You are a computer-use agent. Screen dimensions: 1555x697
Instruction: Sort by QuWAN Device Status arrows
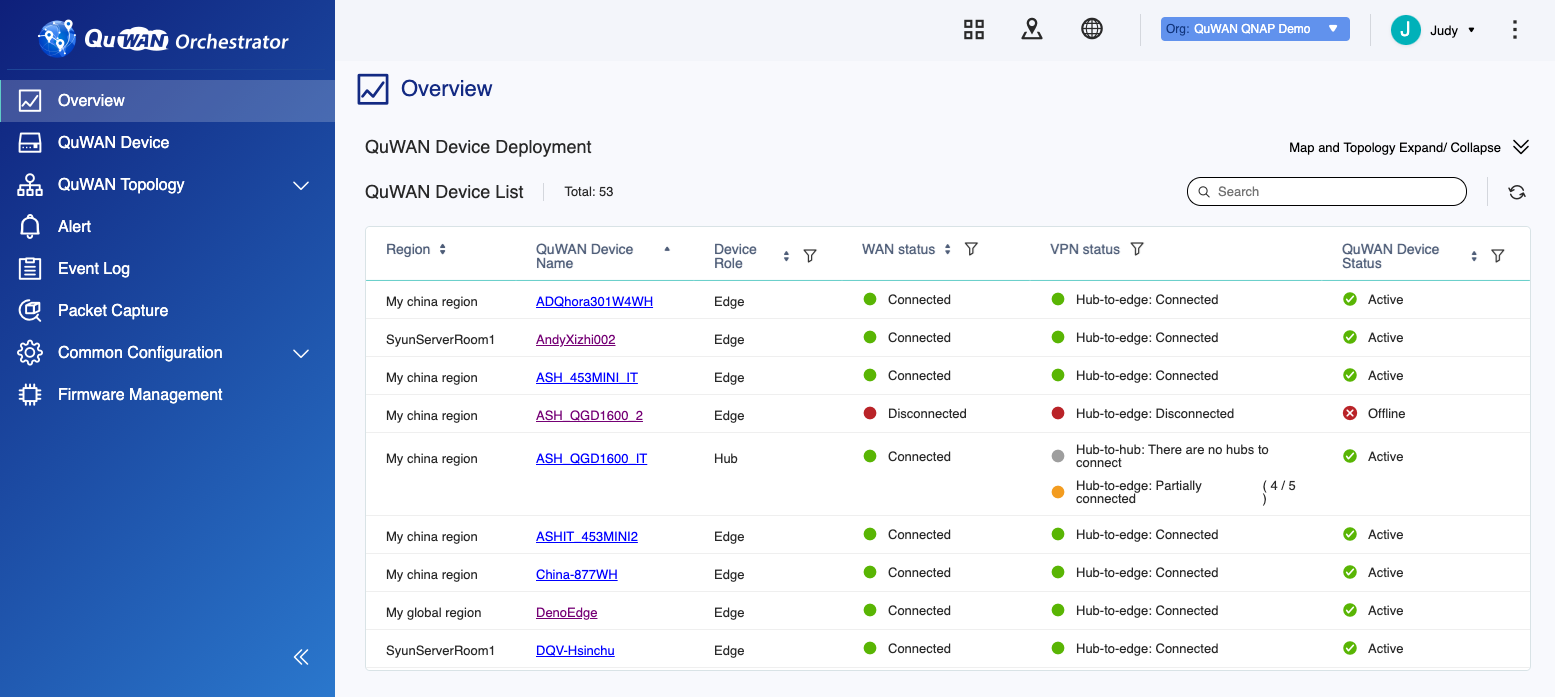(1474, 256)
